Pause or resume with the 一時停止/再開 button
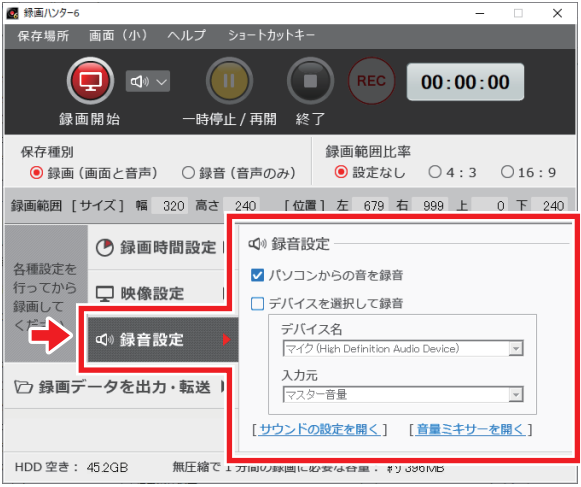This screenshot has height=487, width=581. pos(229,80)
